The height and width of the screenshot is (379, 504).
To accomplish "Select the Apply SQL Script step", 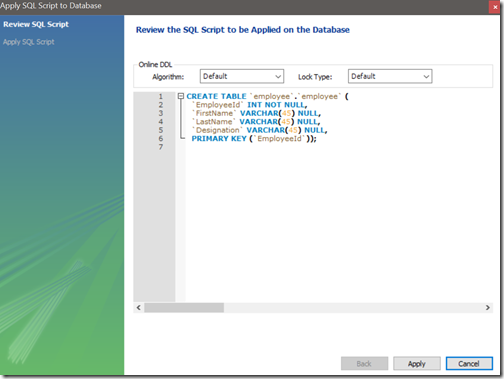I will pyautogui.click(x=29, y=42).
